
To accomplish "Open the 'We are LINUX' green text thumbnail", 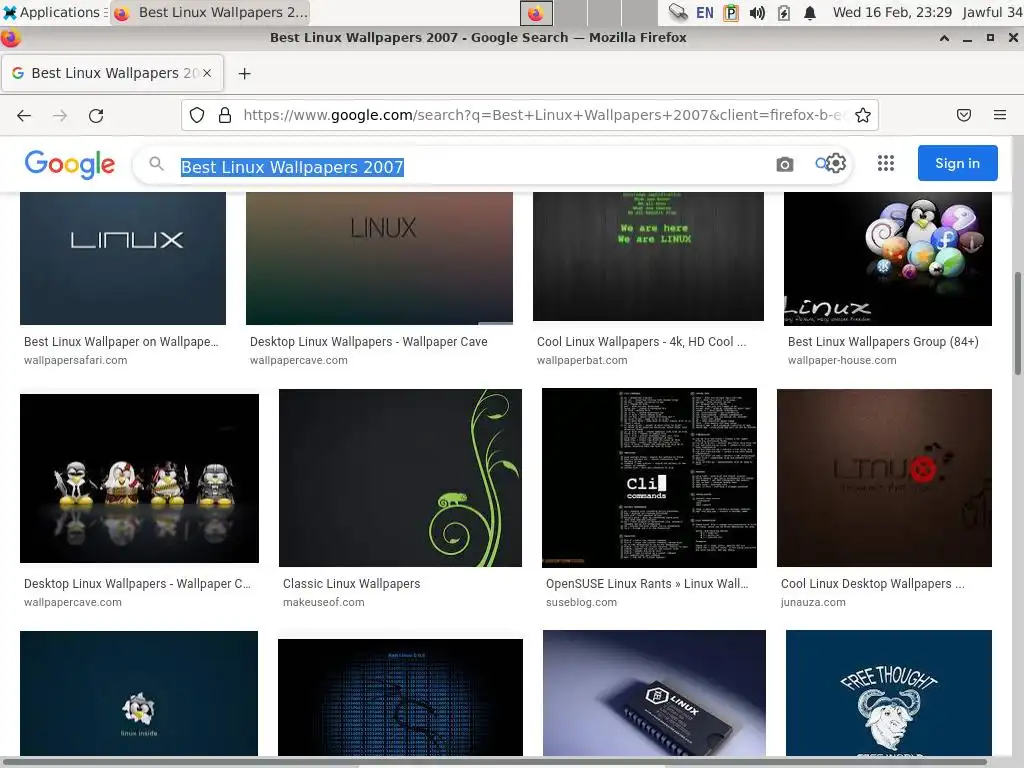I will point(648,256).
